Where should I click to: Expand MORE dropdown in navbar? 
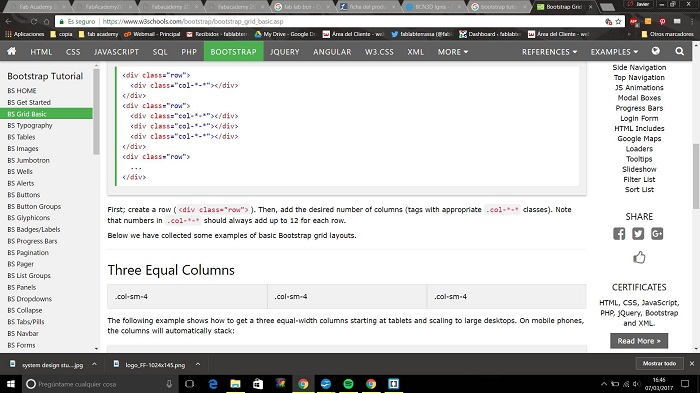pyautogui.click(x=453, y=52)
